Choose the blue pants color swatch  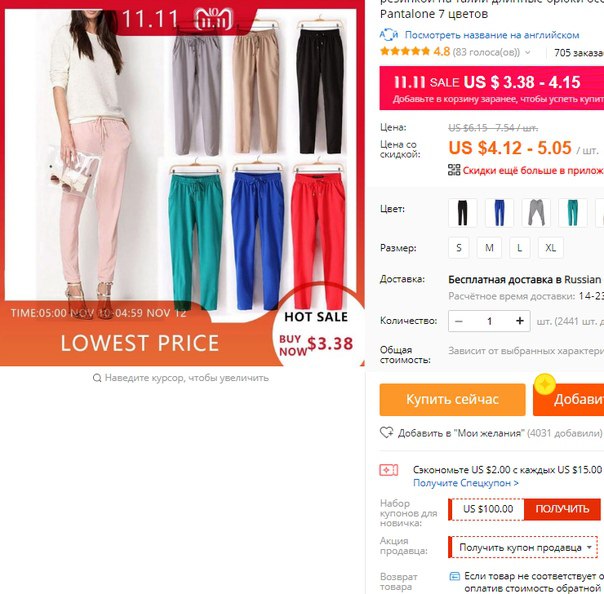click(499, 213)
